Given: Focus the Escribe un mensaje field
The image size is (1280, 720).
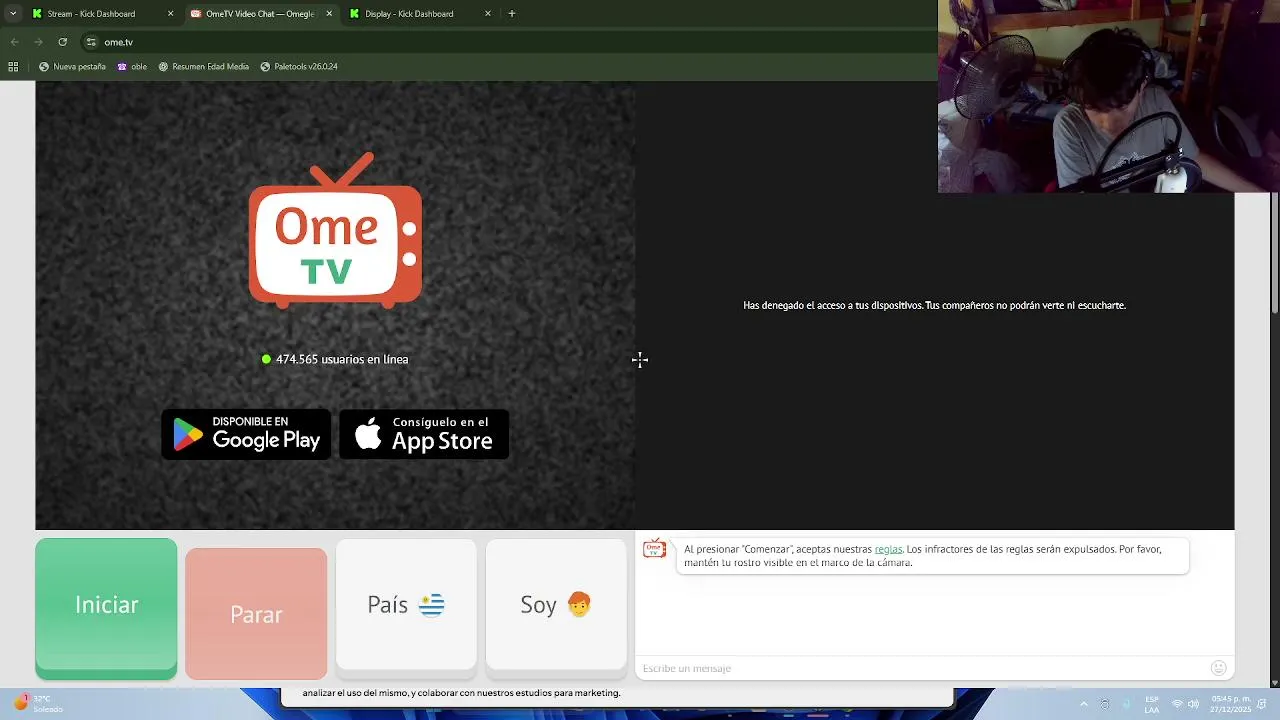Looking at the screenshot, I should coord(920,668).
